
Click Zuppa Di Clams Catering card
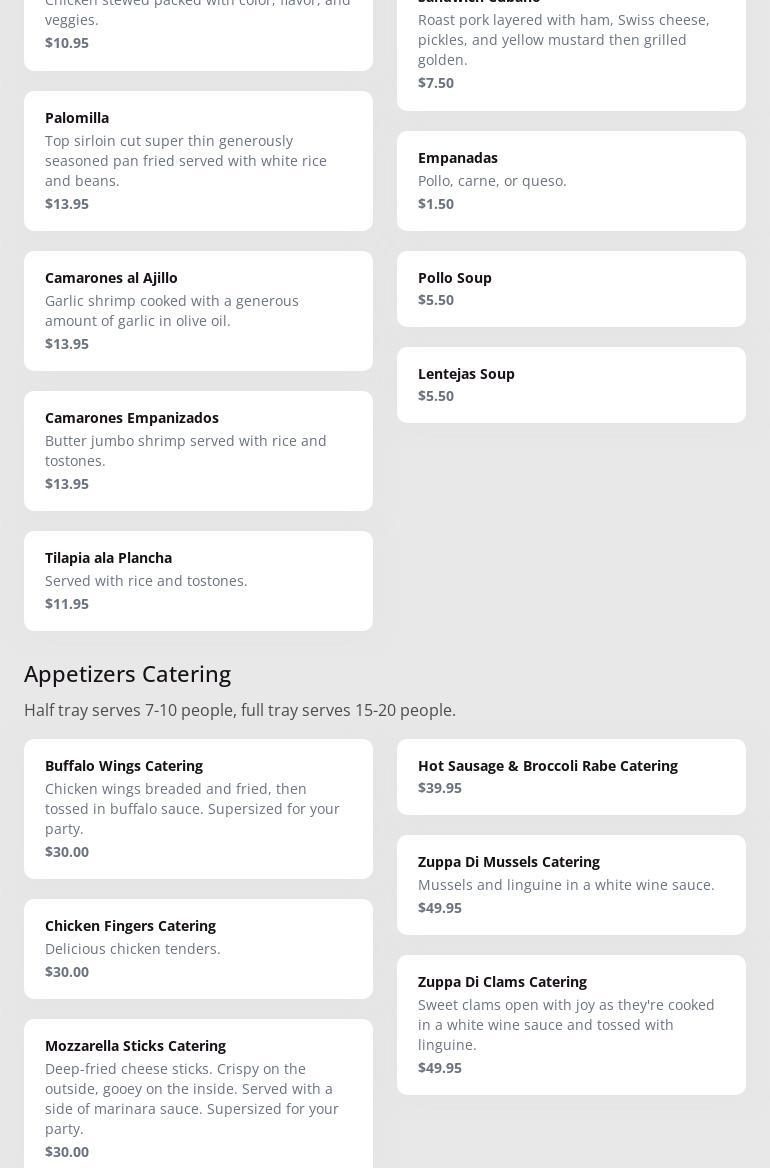(571, 1024)
